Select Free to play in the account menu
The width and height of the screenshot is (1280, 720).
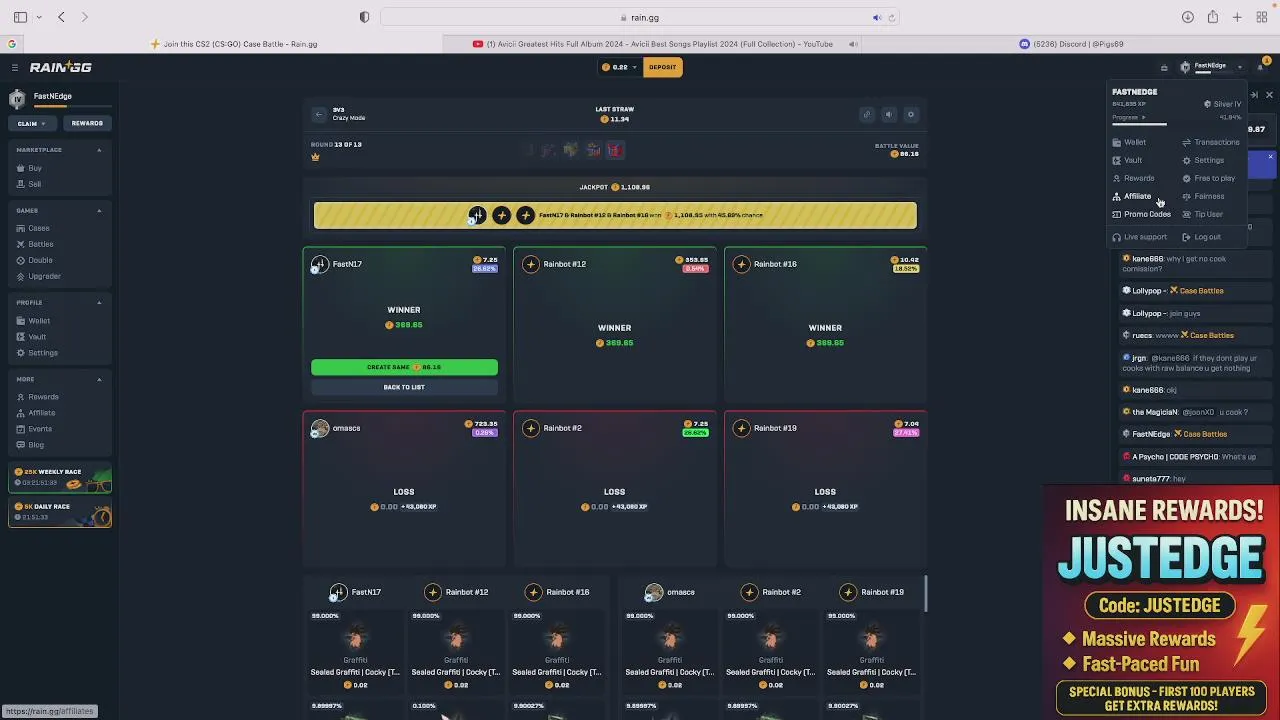pyautogui.click(x=1208, y=178)
